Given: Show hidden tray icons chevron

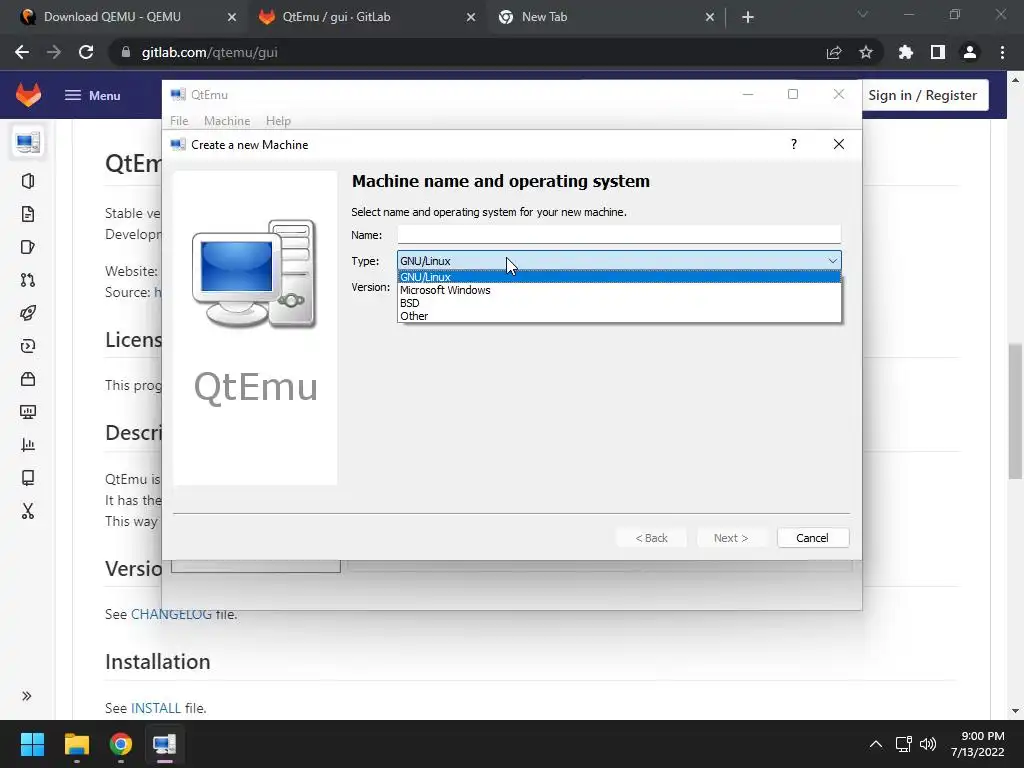Looking at the screenshot, I should (x=876, y=744).
